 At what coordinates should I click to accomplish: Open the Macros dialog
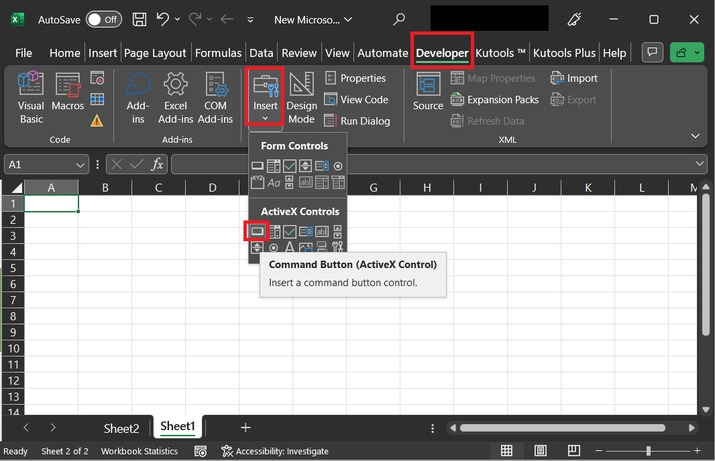pyautogui.click(x=67, y=92)
